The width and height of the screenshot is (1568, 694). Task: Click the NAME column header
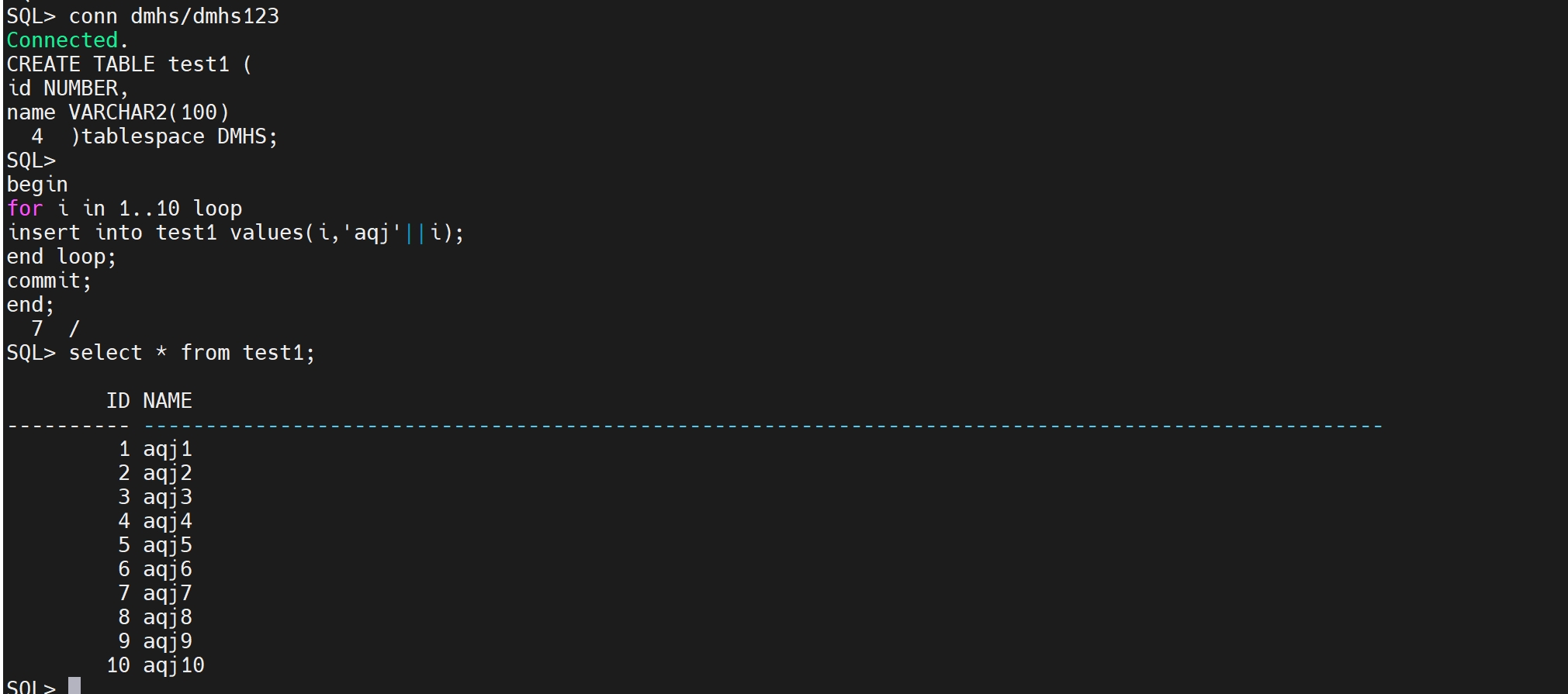(167, 401)
